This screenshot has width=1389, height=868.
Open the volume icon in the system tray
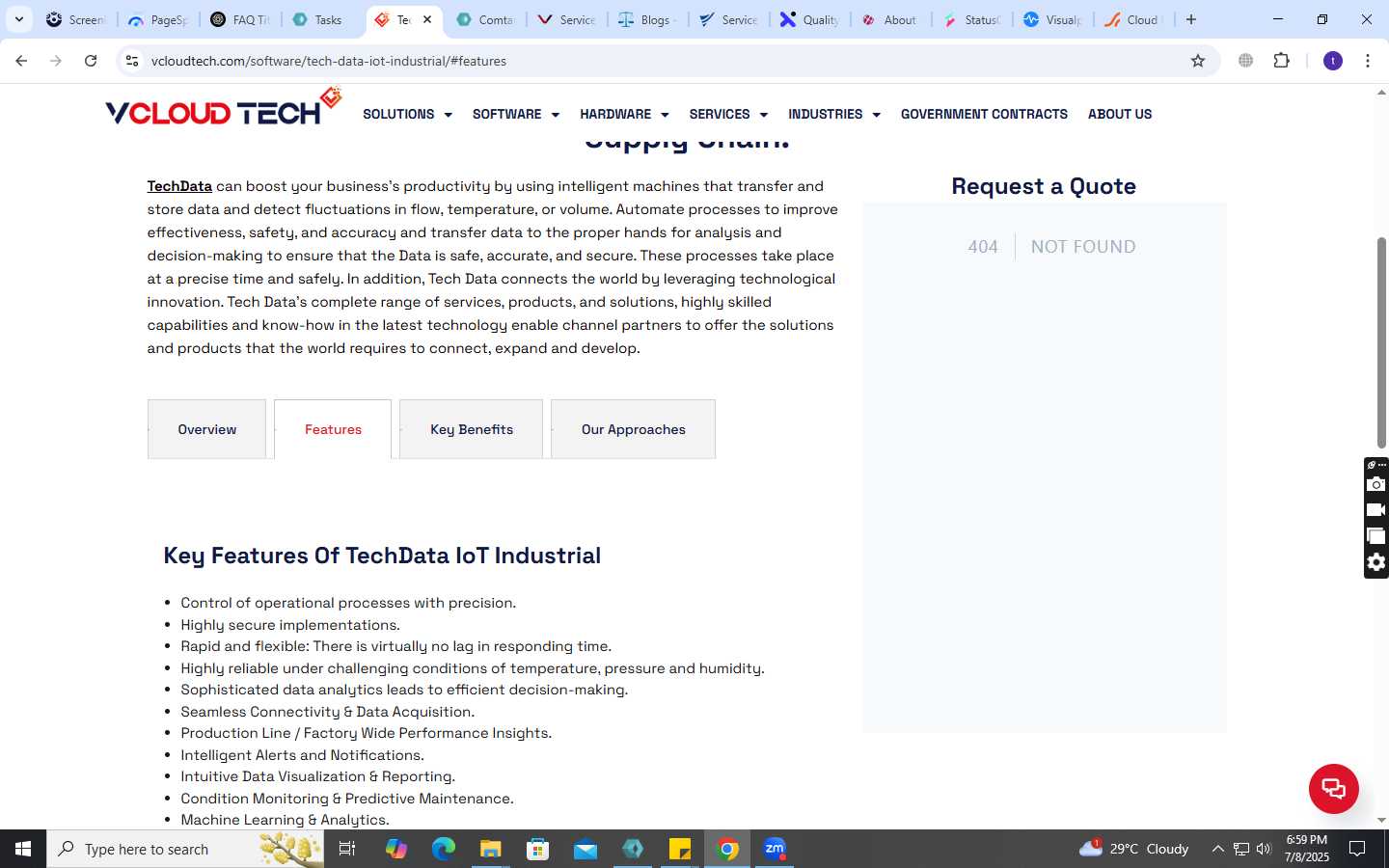point(1264,849)
